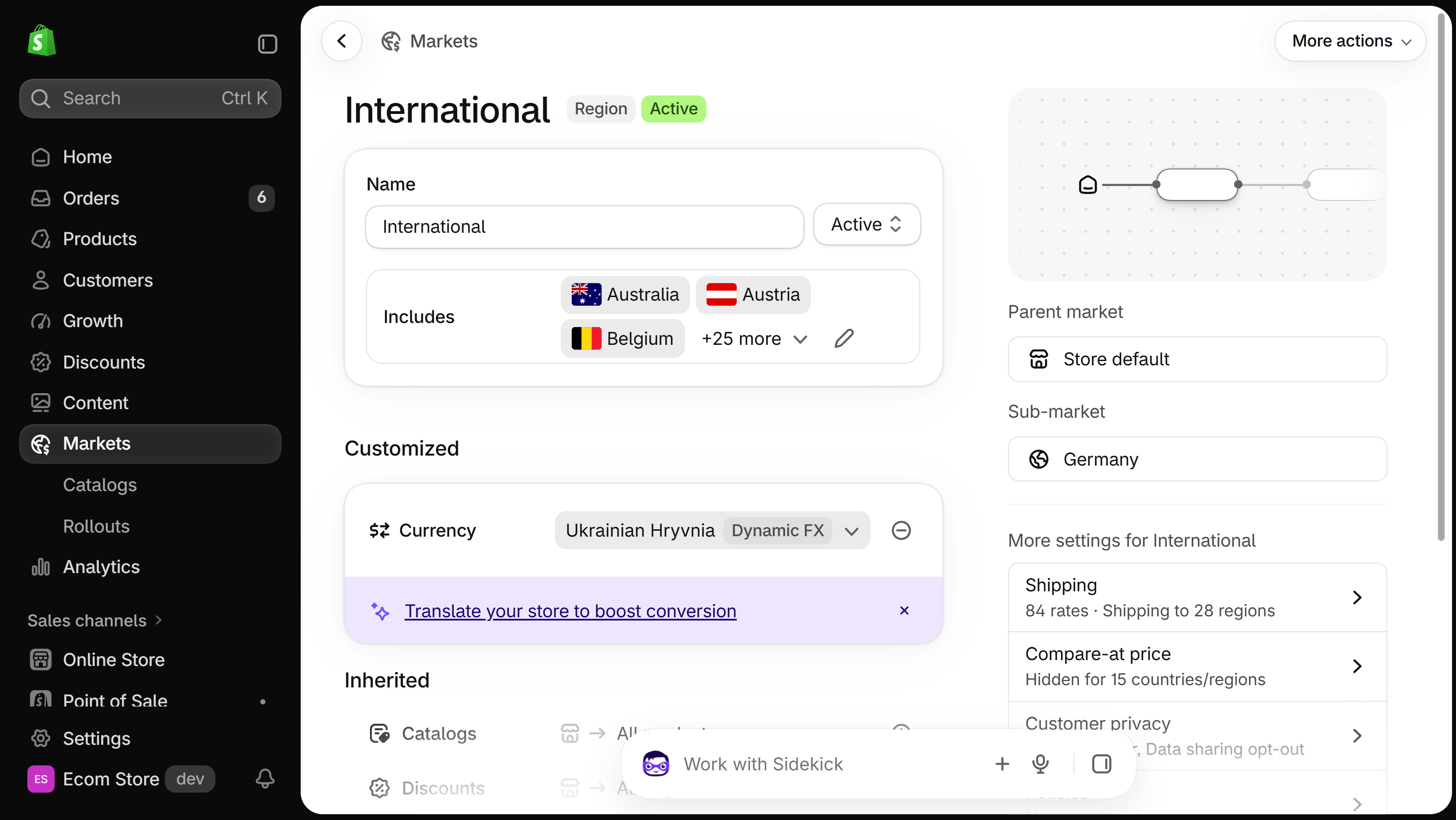Focus the Search field
This screenshot has height=820, width=1456.
(150, 98)
